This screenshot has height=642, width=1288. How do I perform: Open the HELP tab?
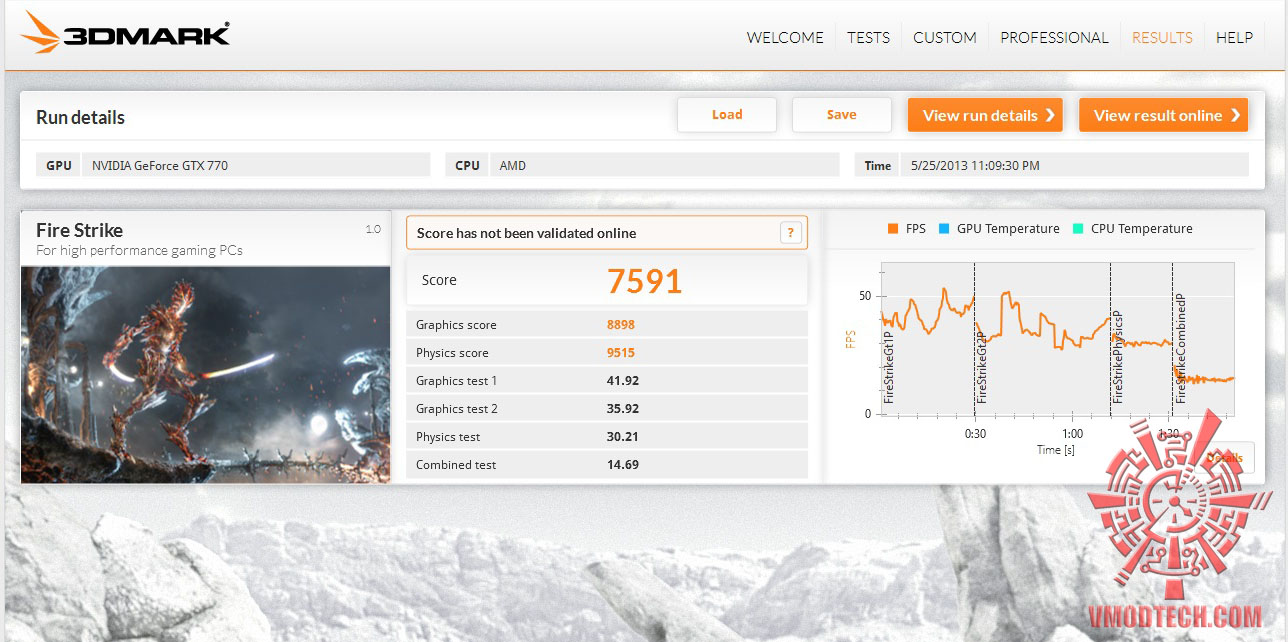tap(1234, 37)
